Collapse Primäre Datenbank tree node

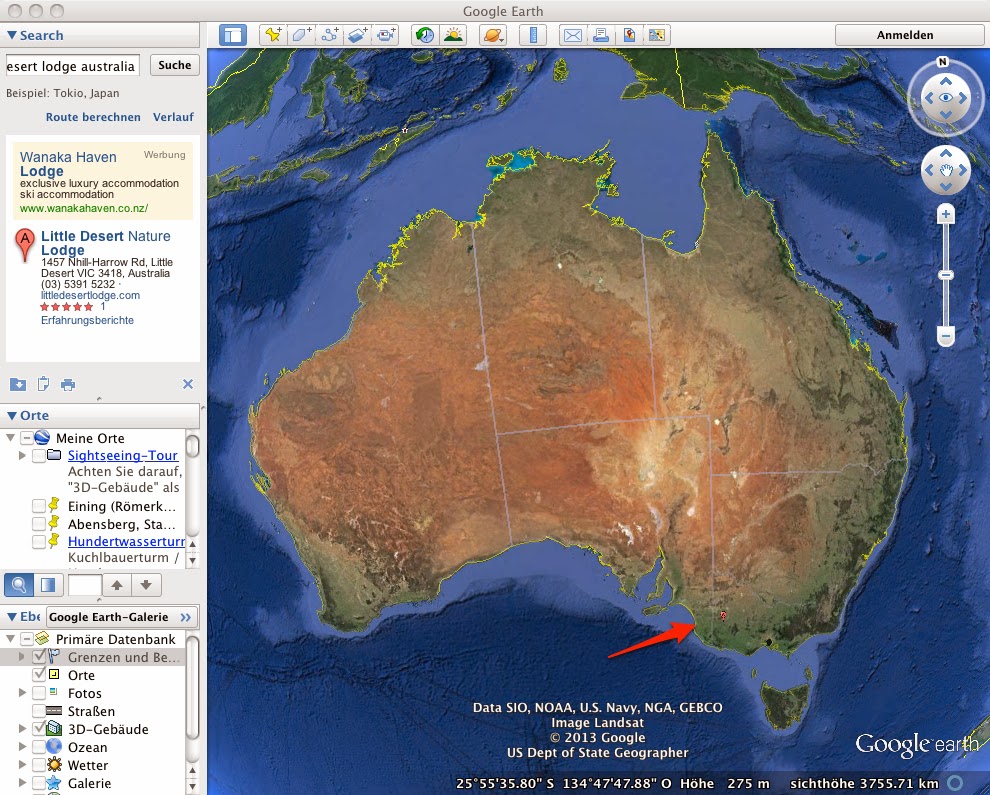click(10, 638)
